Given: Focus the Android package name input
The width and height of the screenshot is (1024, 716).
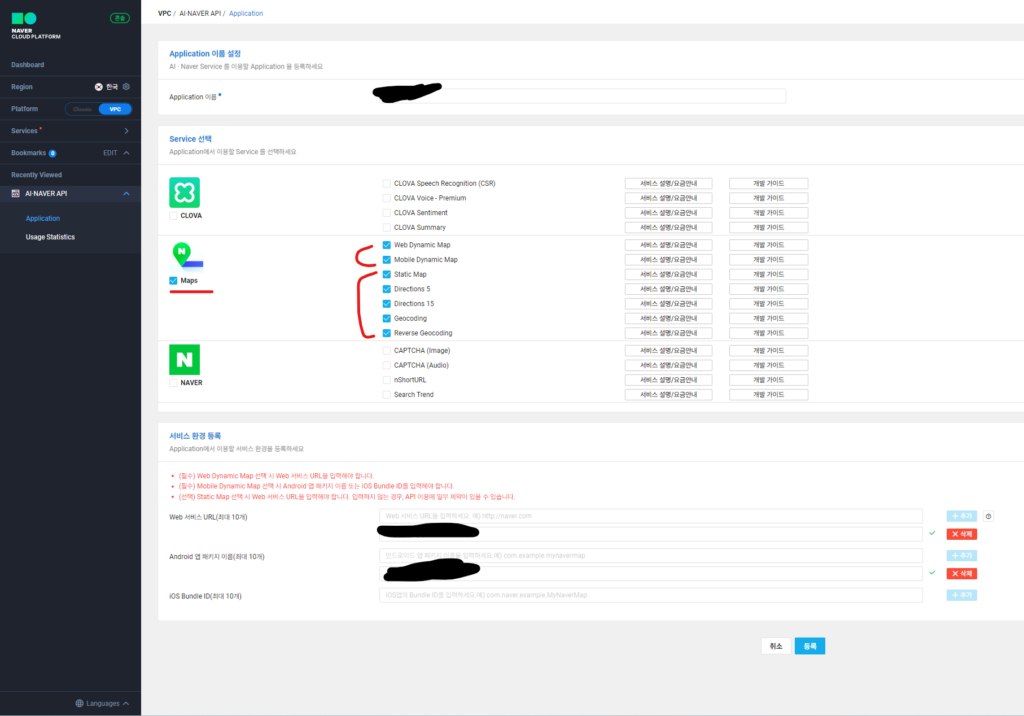Looking at the screenshot, I should pyautogui.click(x=650, y=555).
